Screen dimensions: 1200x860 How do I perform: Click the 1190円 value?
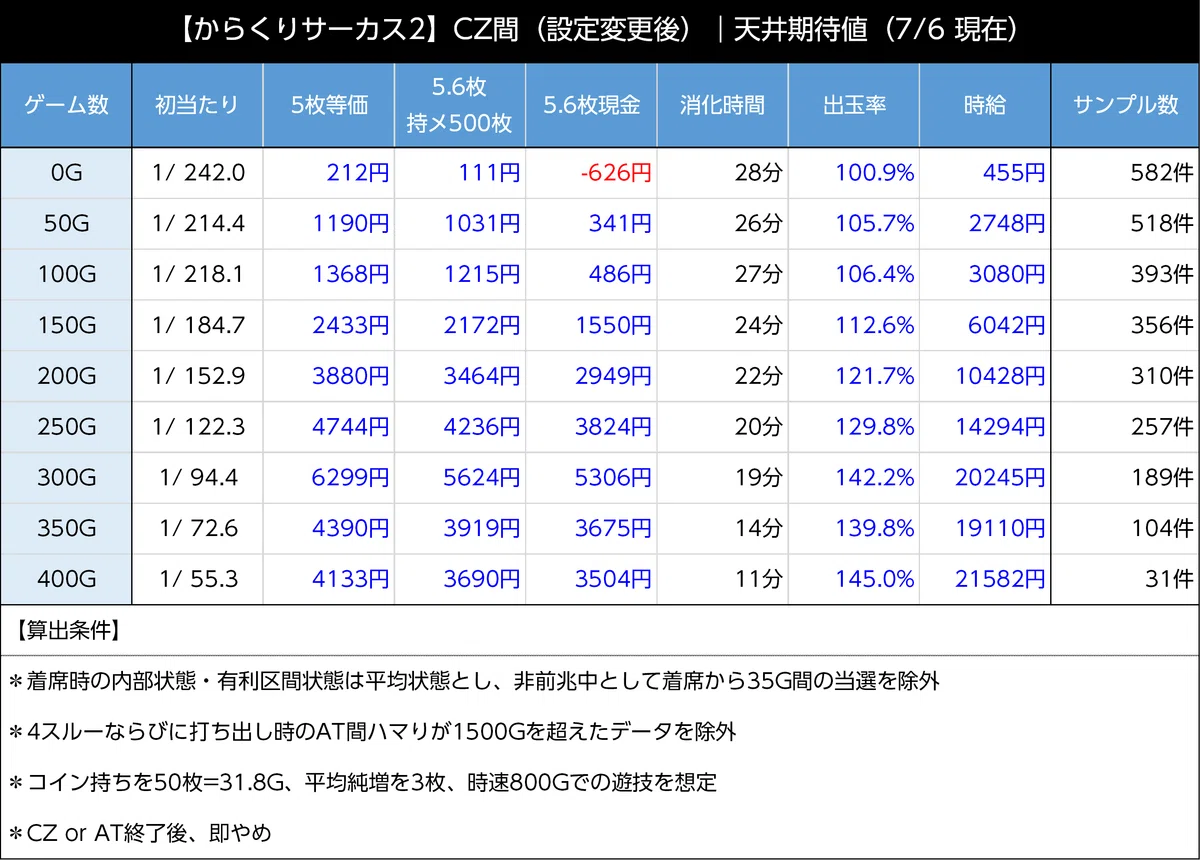tap(350, 224)
